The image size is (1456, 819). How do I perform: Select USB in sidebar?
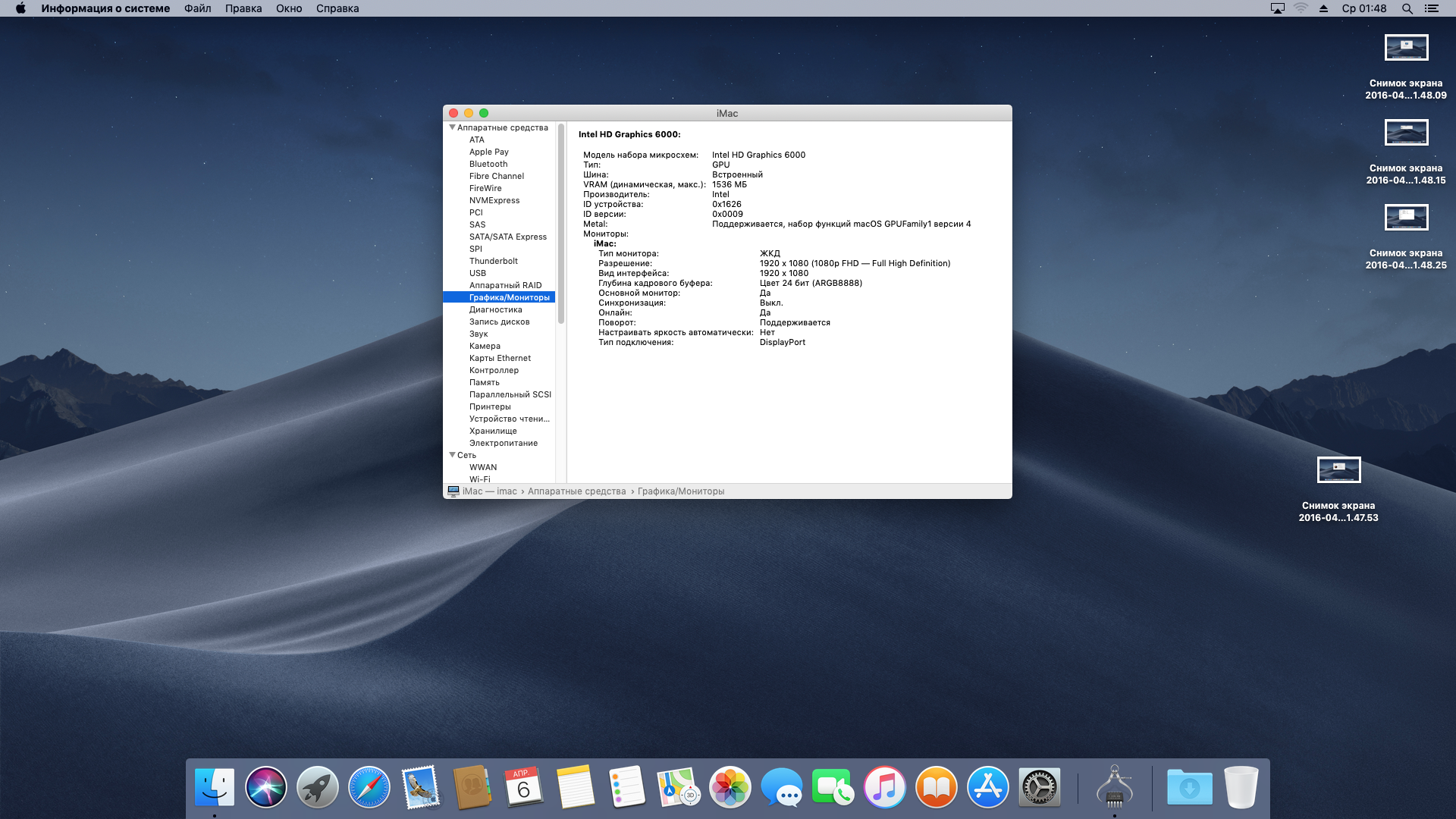point(499,273)
